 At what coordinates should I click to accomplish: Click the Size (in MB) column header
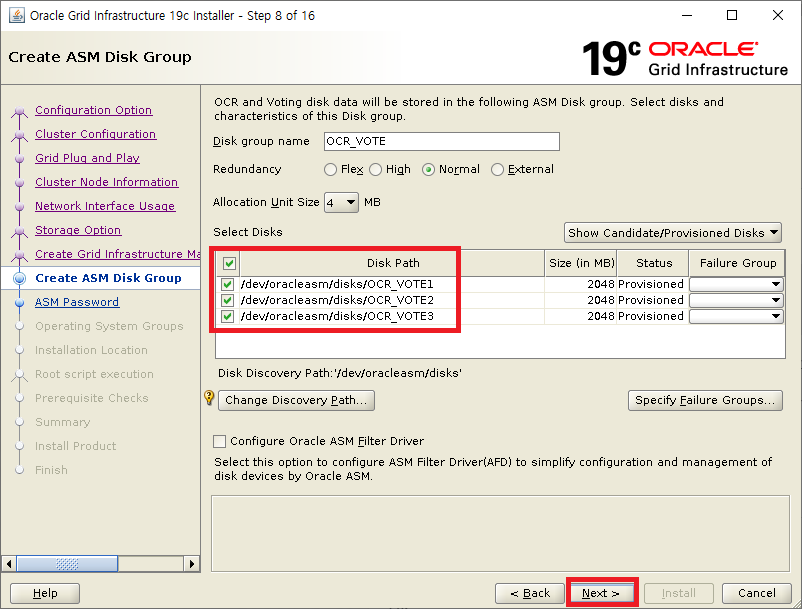tap(581, 263)
